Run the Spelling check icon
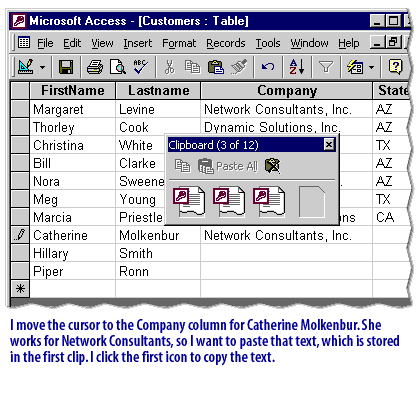Screen dimensions: 420x420 pos(141,67)
